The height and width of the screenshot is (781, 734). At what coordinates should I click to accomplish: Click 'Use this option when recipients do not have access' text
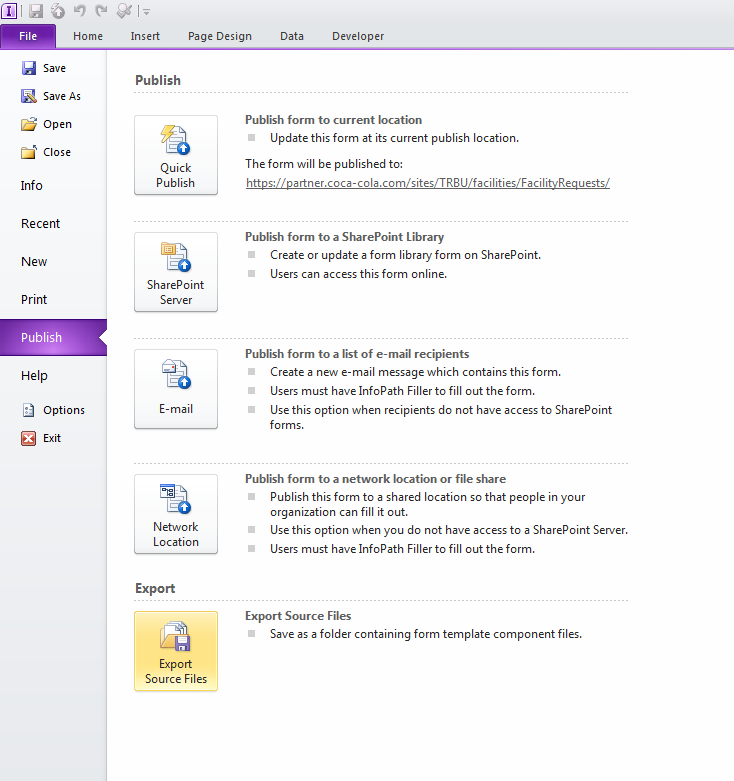(441, 417)
